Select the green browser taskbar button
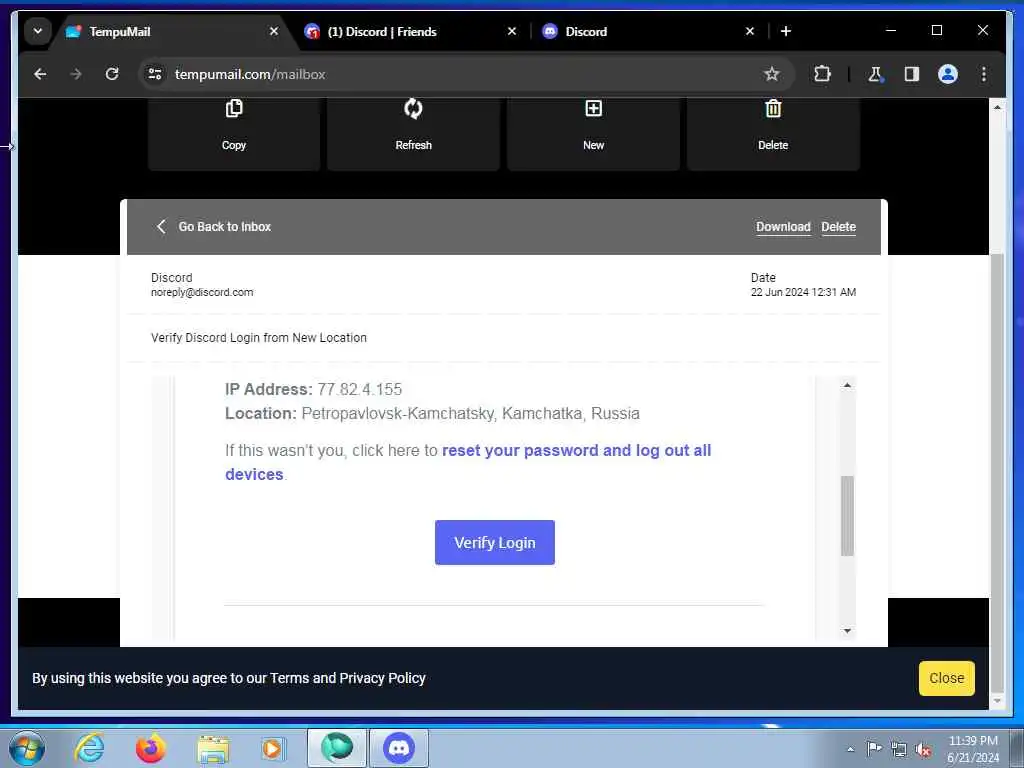The image size is (1024, 768). (336, 748)
